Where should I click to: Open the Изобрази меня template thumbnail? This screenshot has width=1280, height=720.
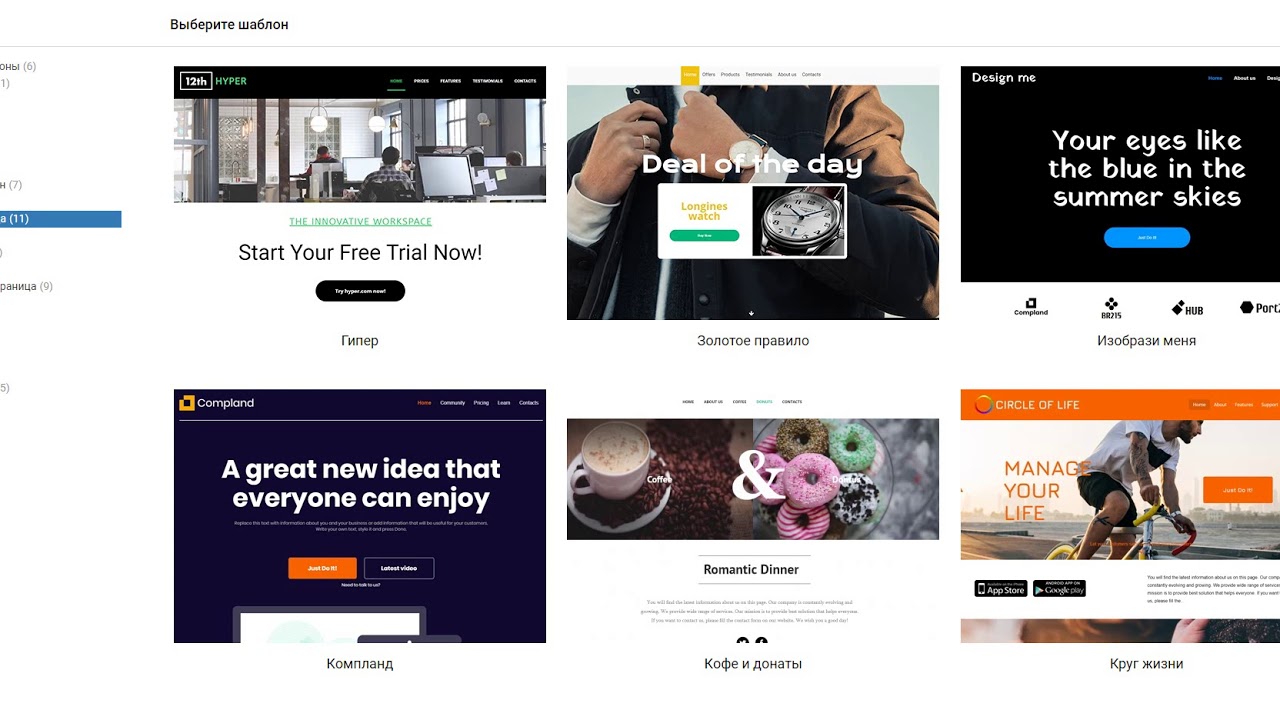1120,193
